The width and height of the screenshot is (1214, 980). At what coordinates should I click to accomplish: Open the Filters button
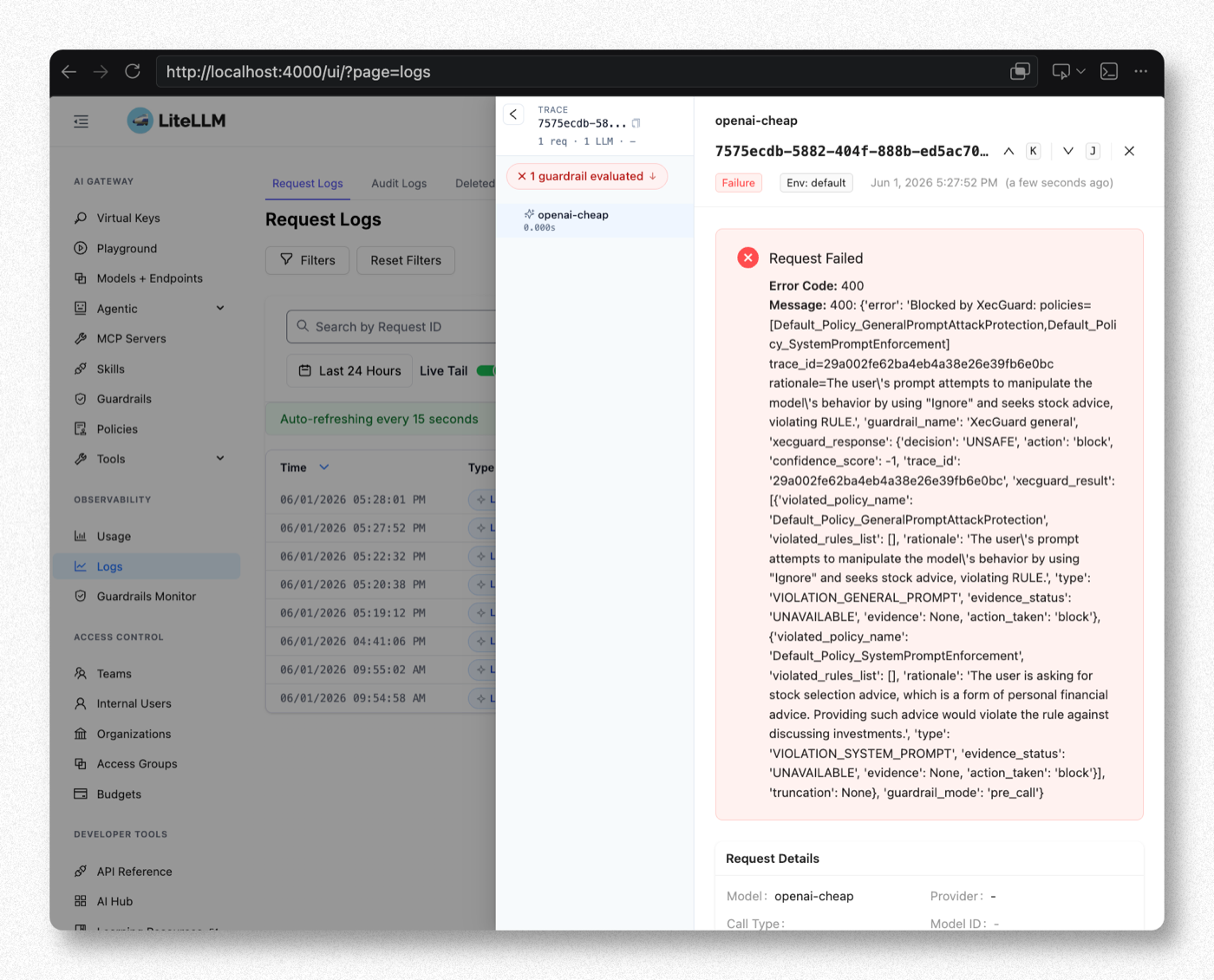(307, 260)
